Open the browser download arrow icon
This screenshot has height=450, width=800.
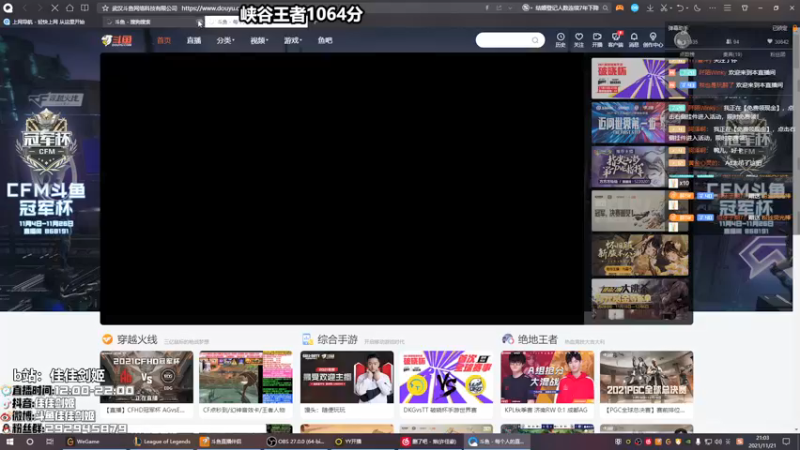[650, 8]
